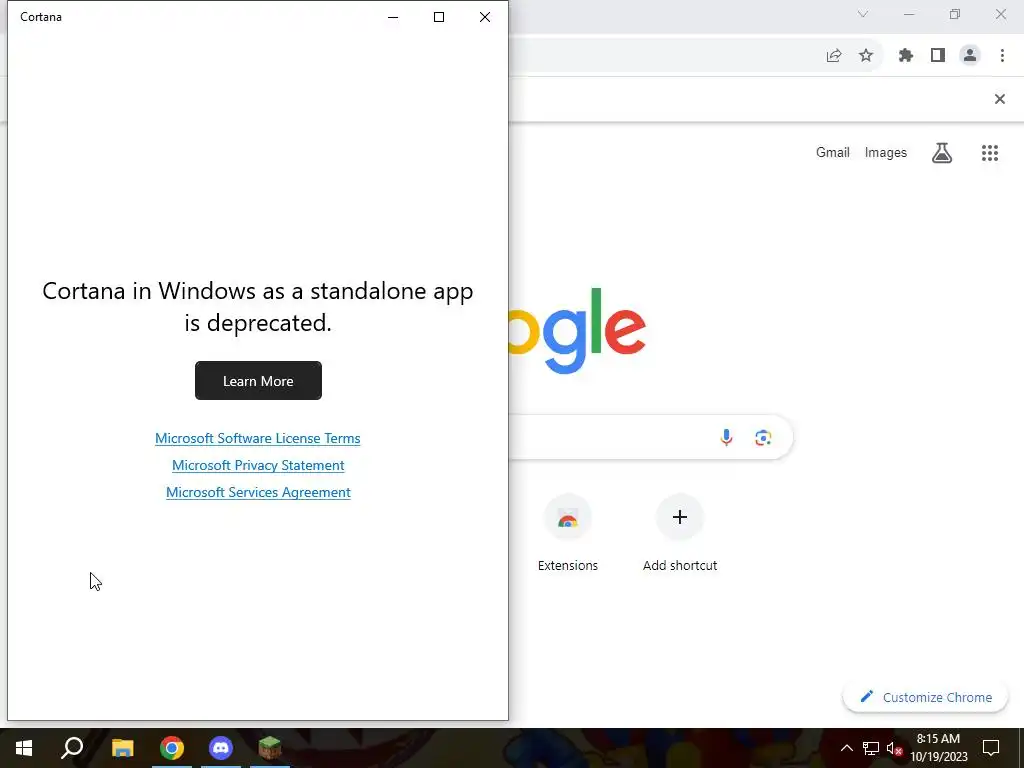The width and height of the screenshot is (1024, 768).
Task: Open Chrome three-dot menu
Action: pyautogui.click(x=1002, y=56)
